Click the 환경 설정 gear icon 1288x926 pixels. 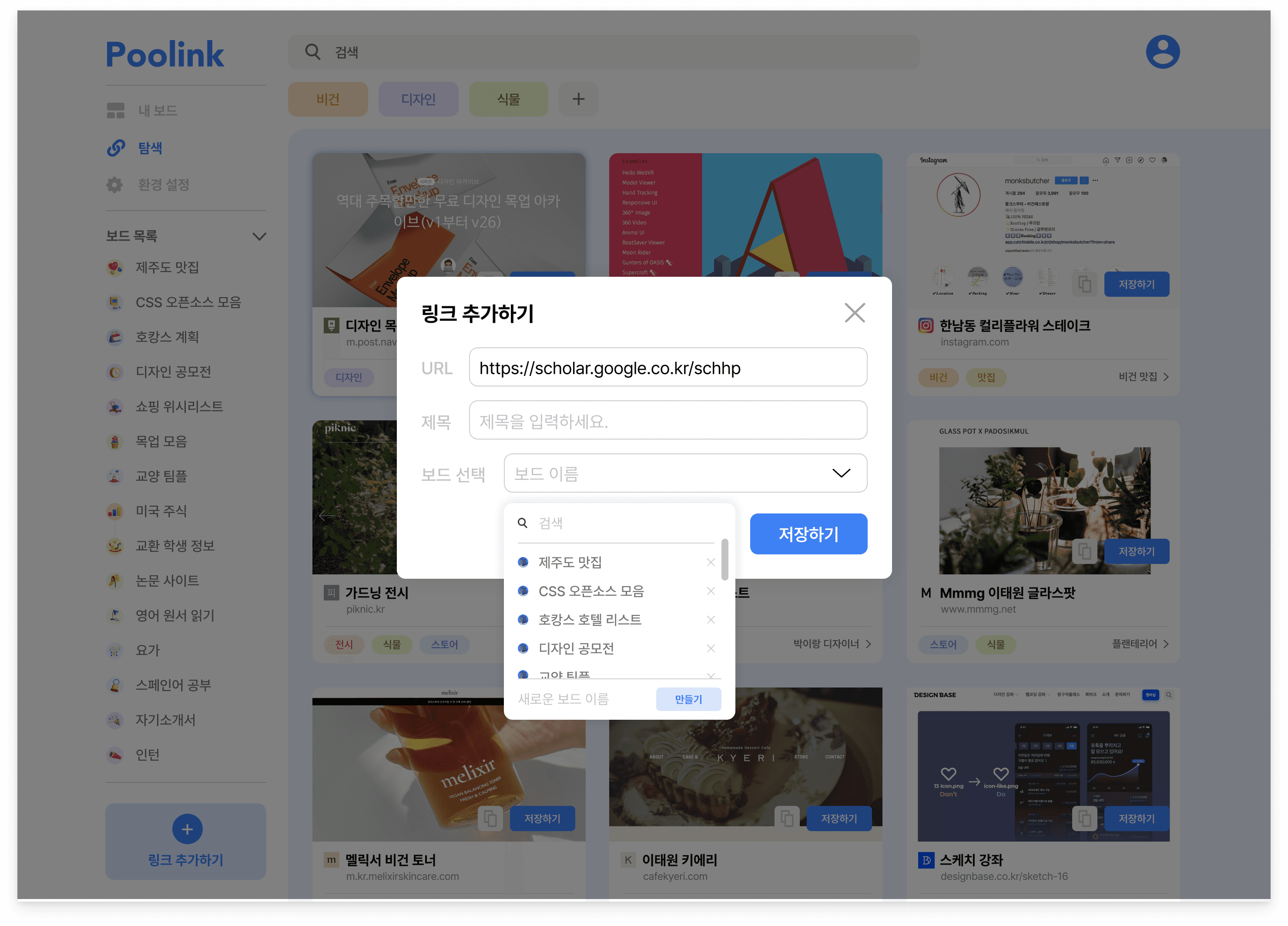(115, 185)
